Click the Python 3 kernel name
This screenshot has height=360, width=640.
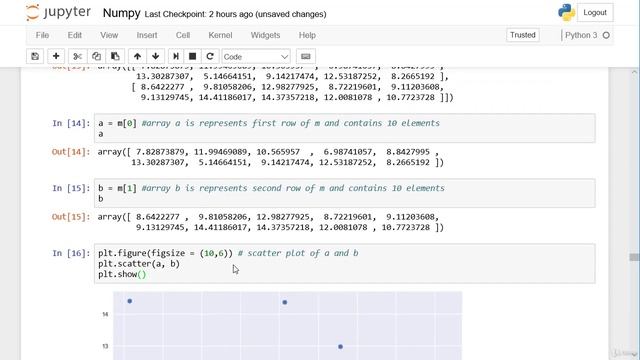coord(581,35)
